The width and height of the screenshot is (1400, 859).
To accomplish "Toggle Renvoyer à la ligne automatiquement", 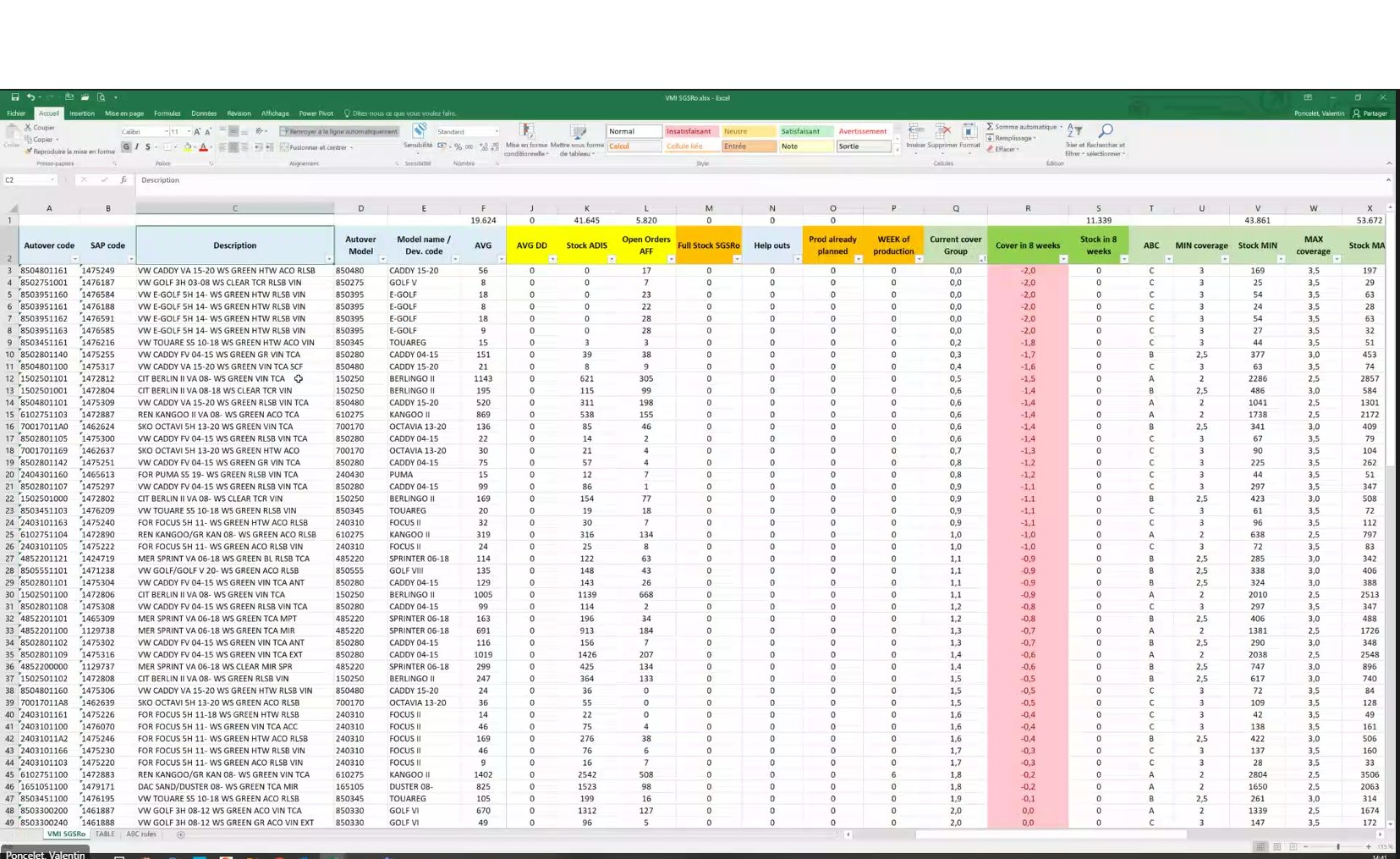I will tap(338, 131).
